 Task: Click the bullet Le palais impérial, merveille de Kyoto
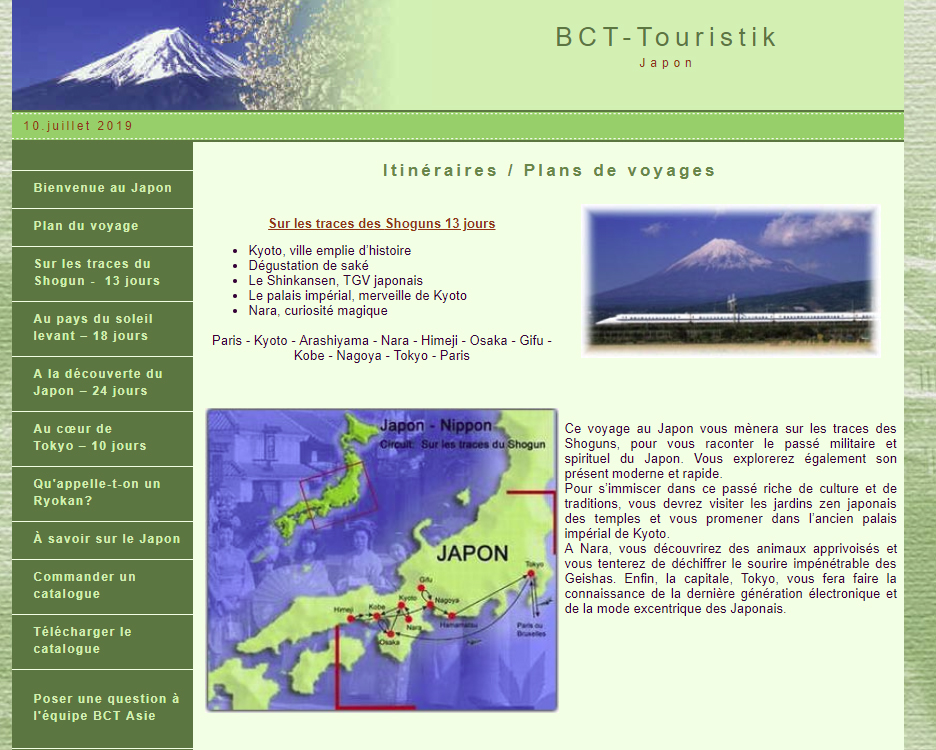(x=358, y=296)
